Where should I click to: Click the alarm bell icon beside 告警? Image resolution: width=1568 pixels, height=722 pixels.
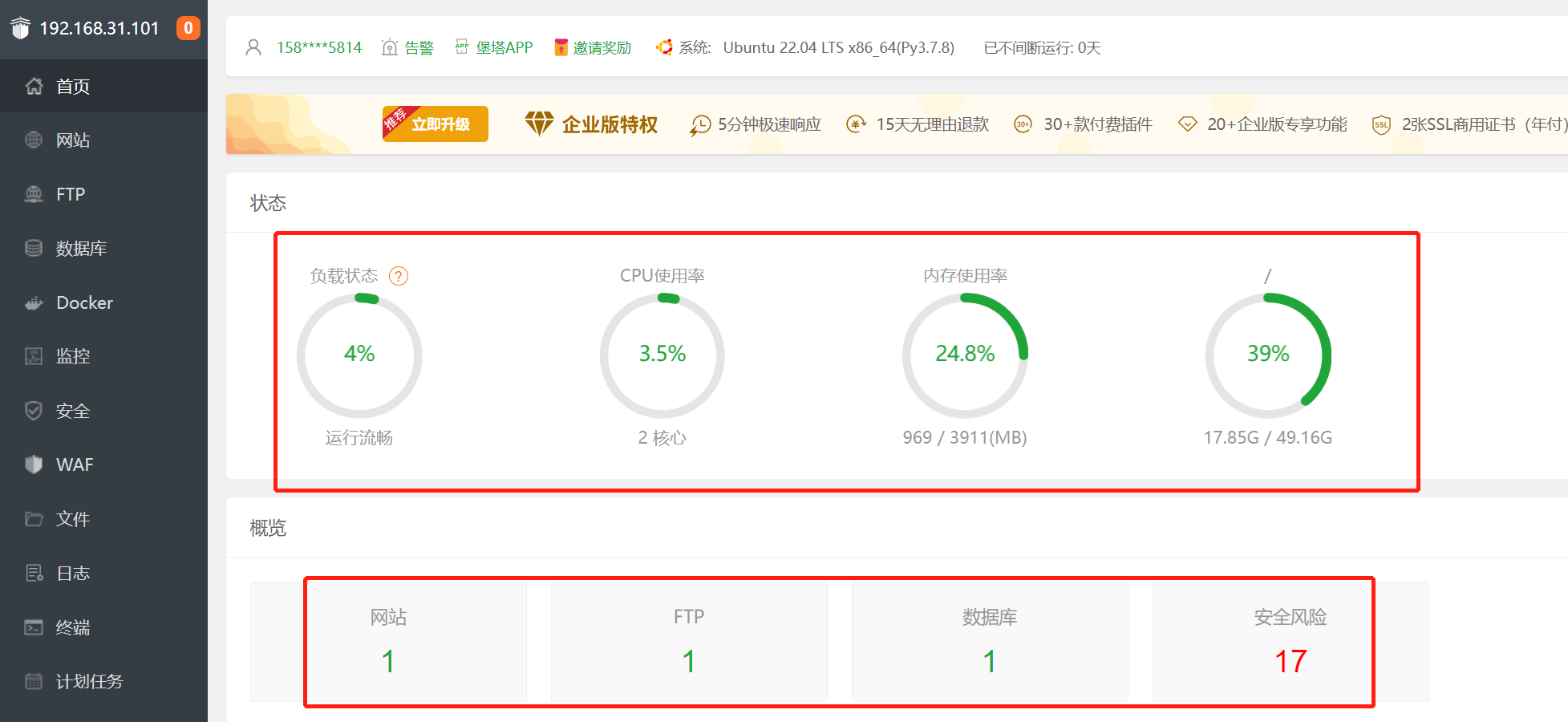(390, 47)
